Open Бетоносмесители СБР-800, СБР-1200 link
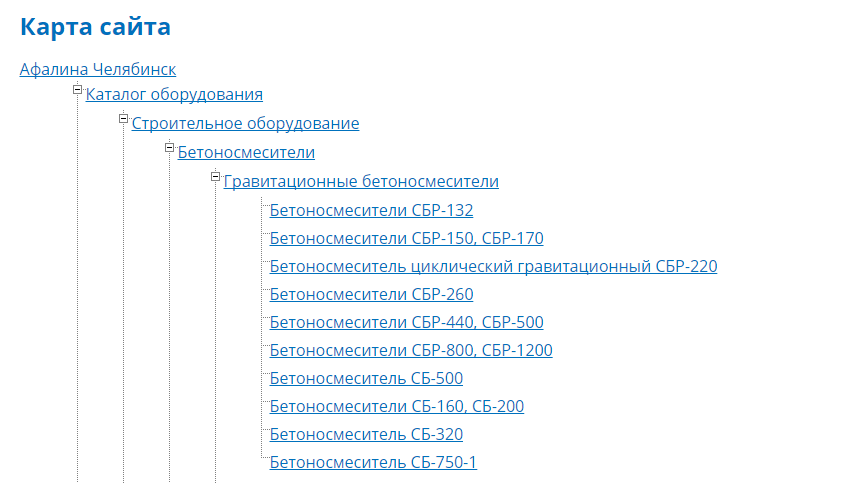Image resolution: width=851 pixels, height=483 pixels. (411, 350)
